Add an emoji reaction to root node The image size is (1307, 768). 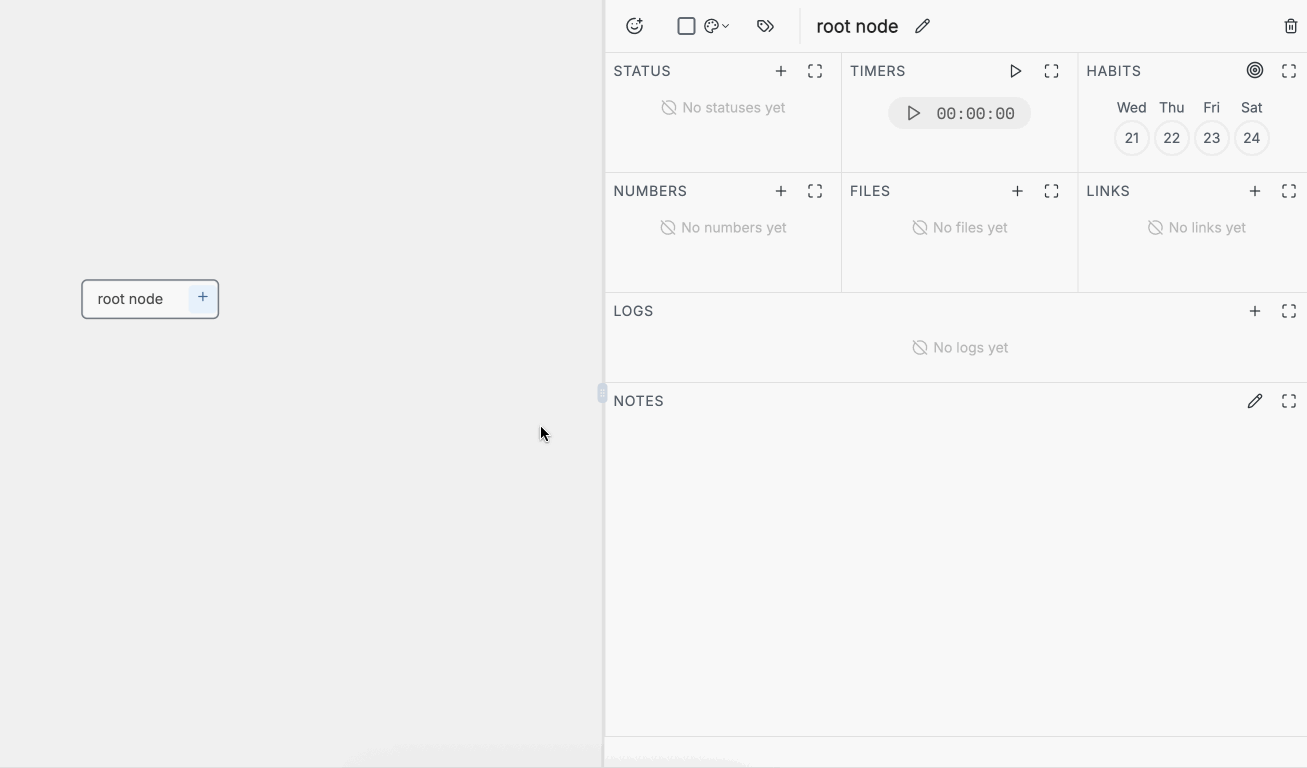(635, 26)
